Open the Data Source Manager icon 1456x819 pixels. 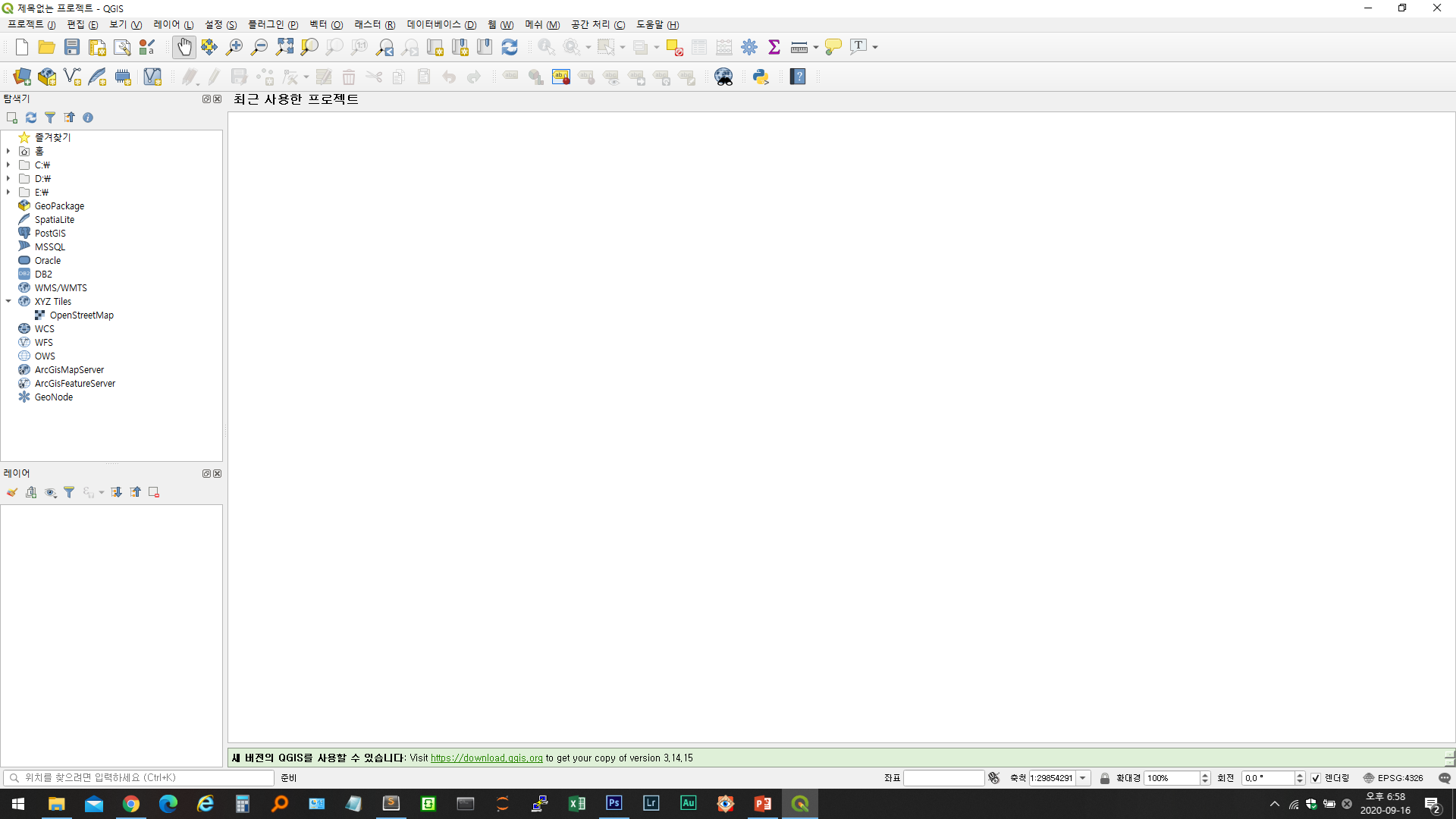point(22,77)
